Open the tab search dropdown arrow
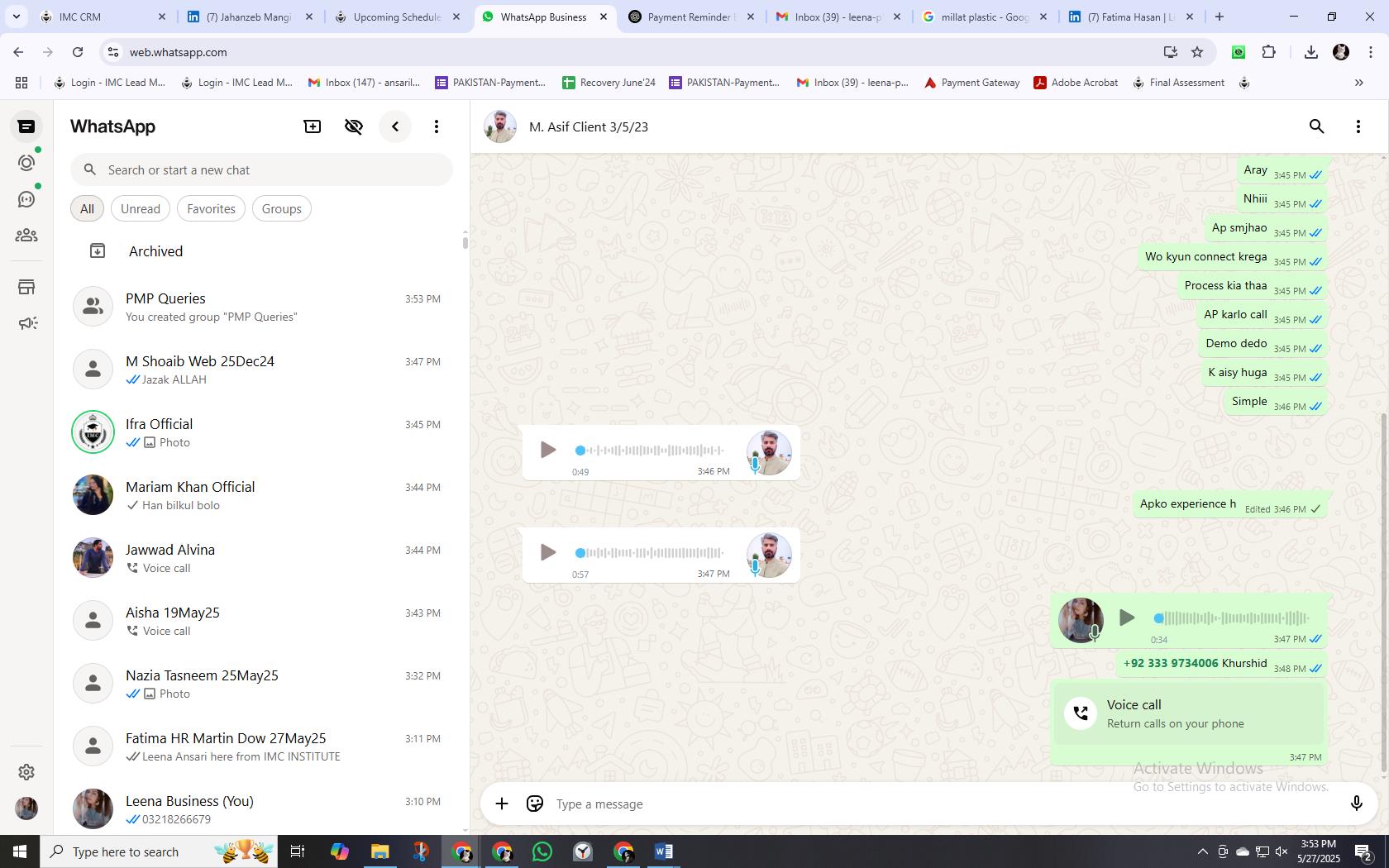Viewport: 1389px width, 868px height. [16, 17]
